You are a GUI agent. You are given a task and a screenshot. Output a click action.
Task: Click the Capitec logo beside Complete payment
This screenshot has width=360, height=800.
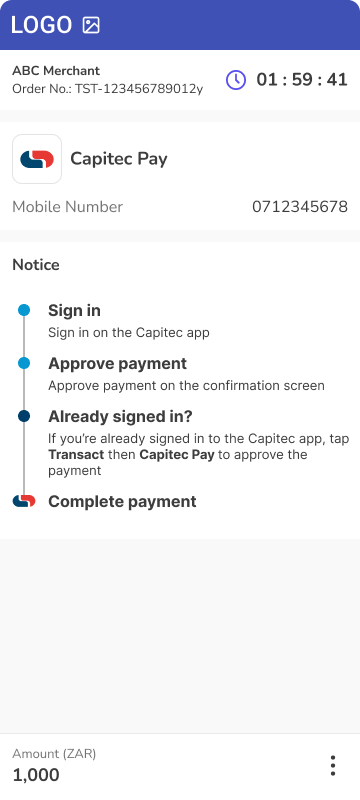point(24,501)
